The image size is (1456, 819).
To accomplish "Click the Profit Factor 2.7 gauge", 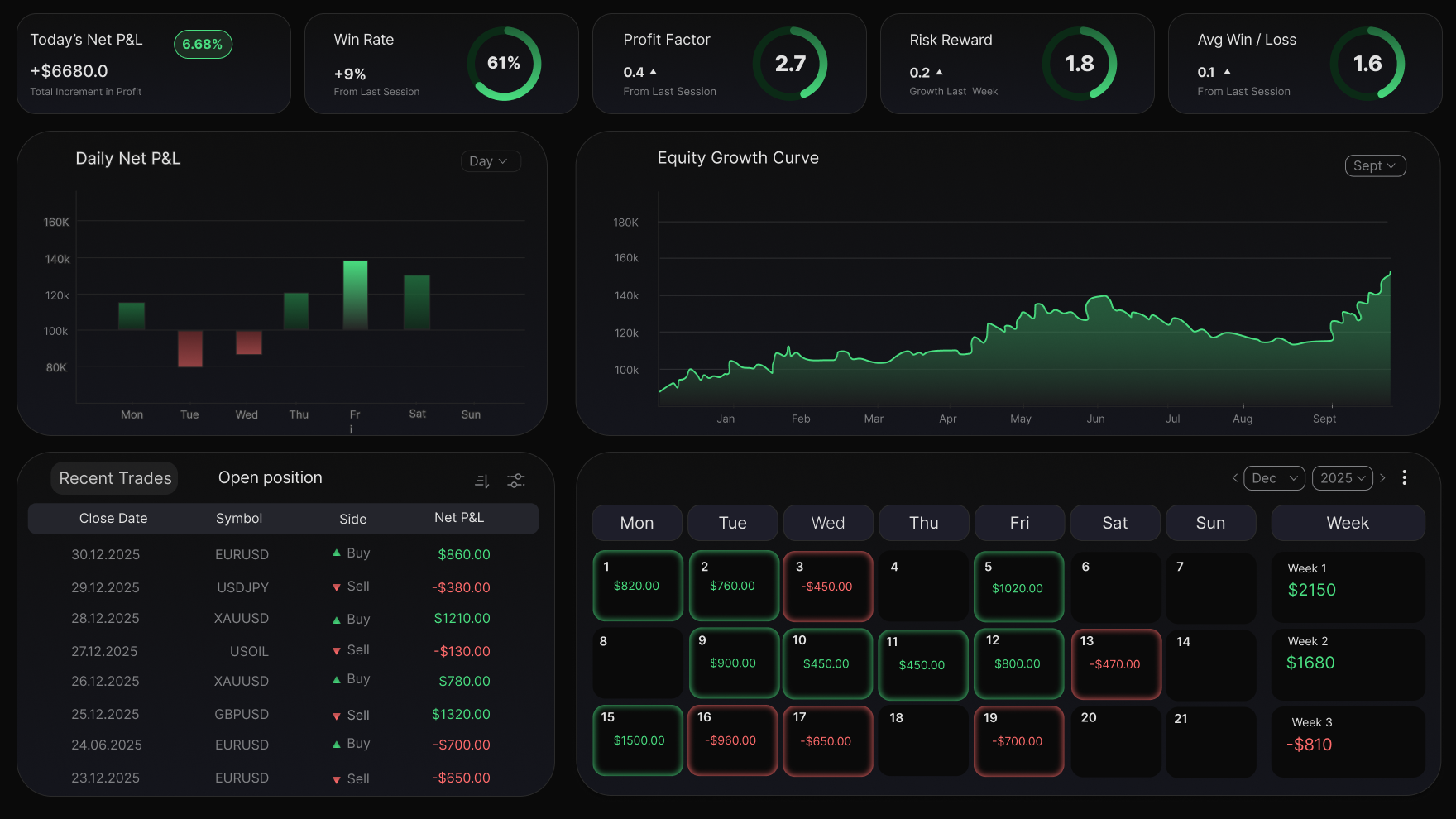I will [790, 64].
